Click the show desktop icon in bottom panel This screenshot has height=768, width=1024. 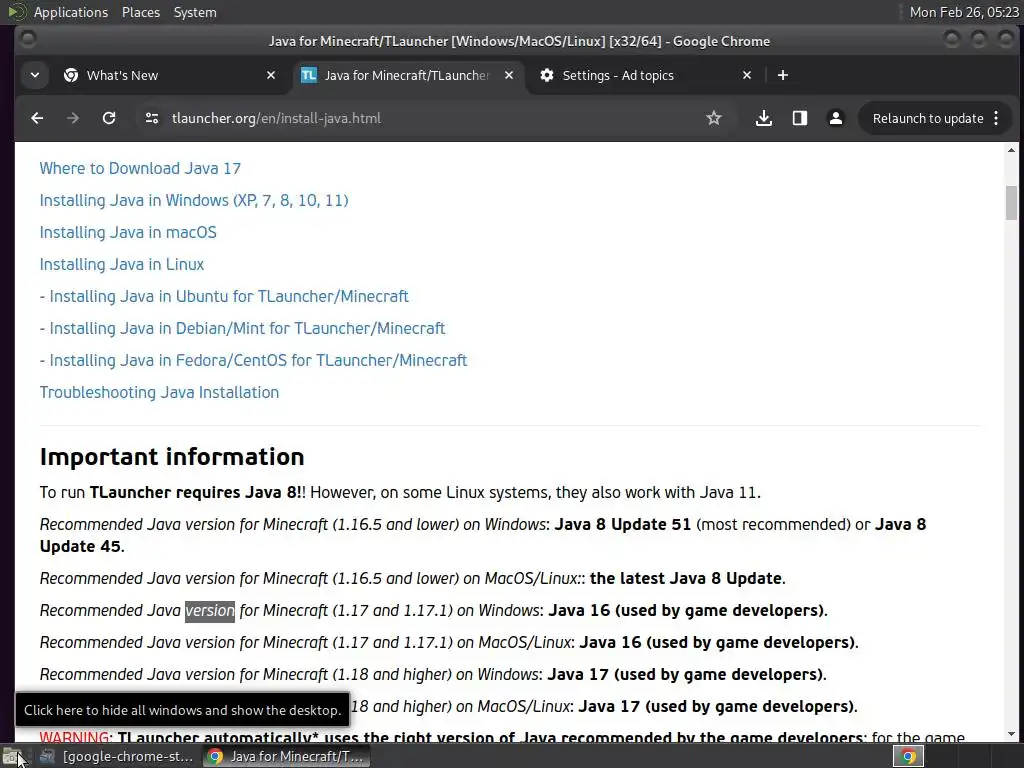pos(12,757)
